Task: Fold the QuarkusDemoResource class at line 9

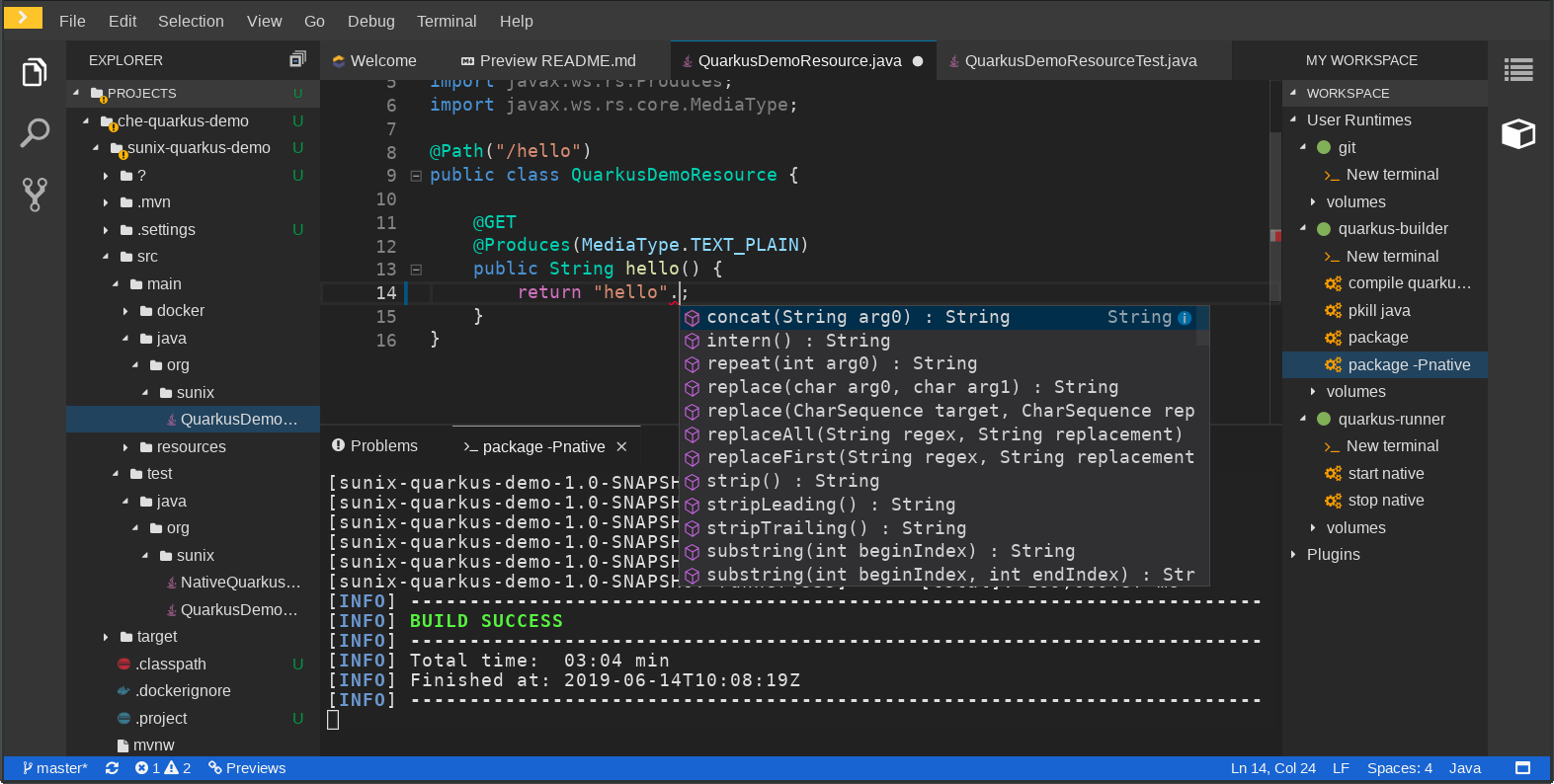Action: coord(416,176)
